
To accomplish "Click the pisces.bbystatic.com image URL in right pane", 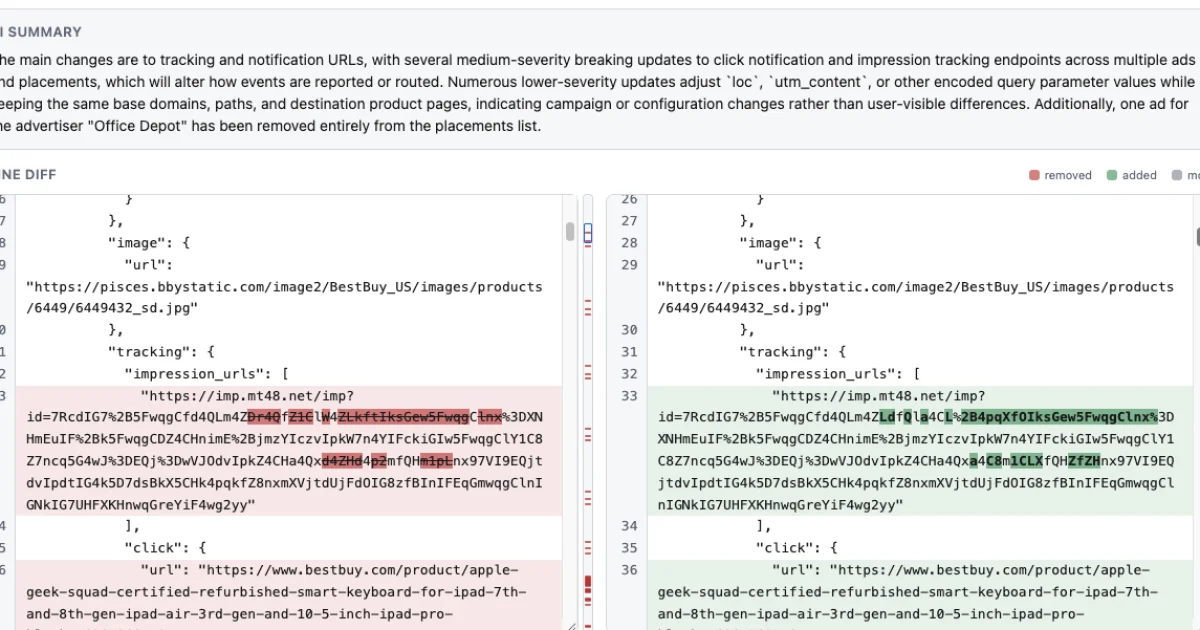I will tap(915, 297).
